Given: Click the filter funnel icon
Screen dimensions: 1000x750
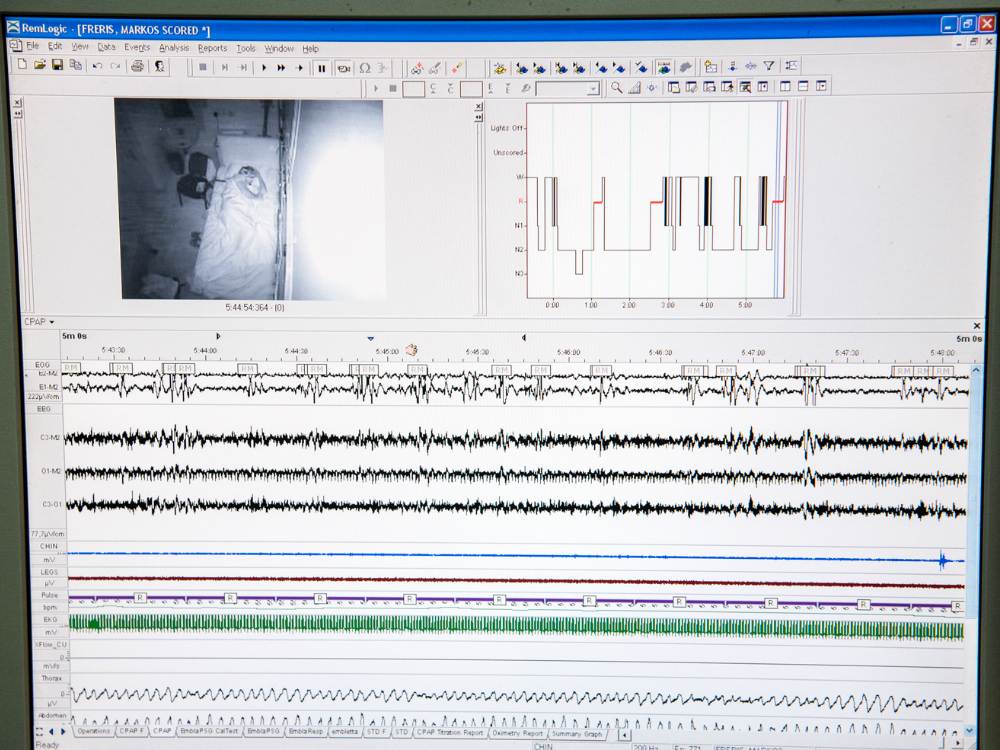Looking at the screenshot, I should click(769, 66).
